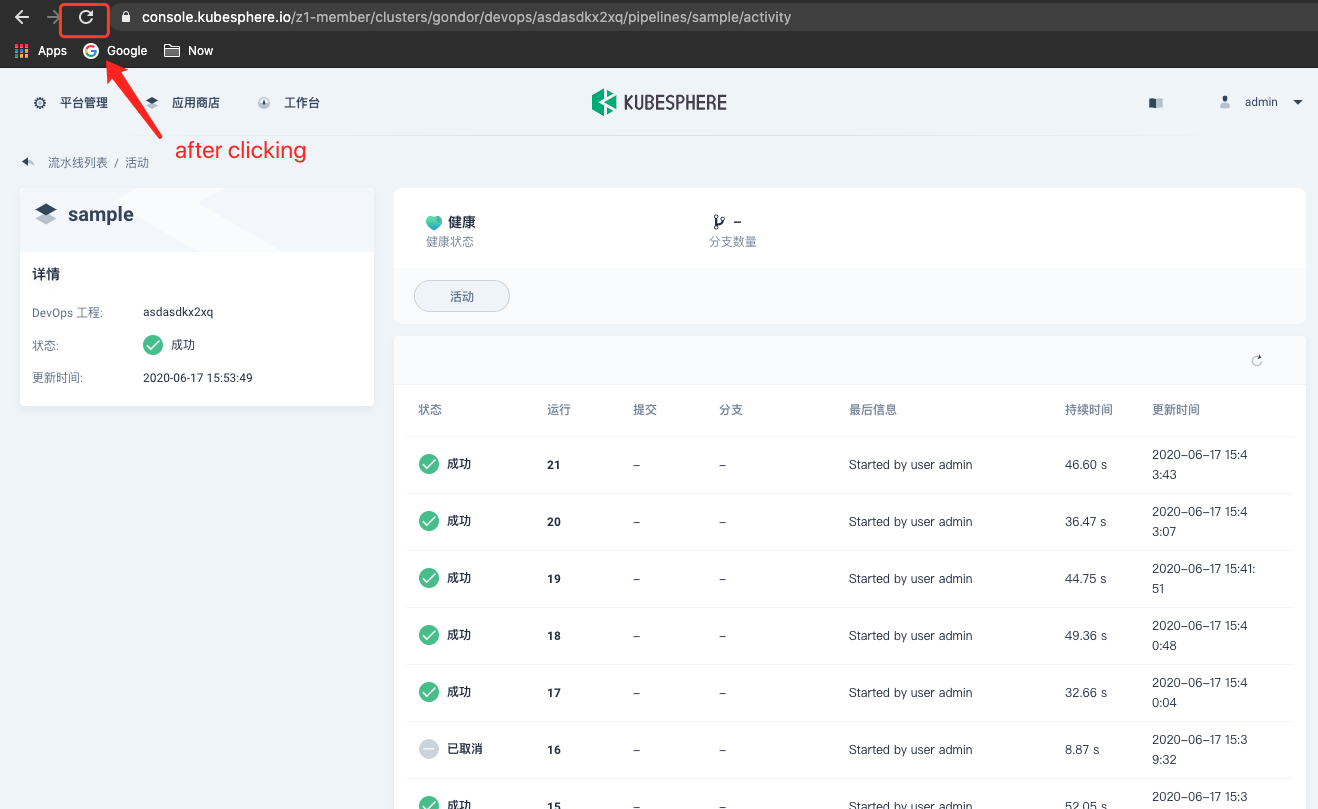
Task: Go back via 流水线列表 breadcrumb
Action: [x=78, y=162]
